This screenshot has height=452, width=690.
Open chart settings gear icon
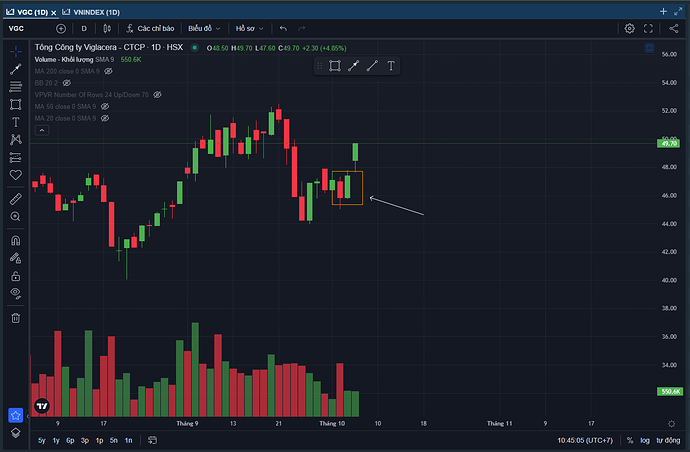pos(629,28)
